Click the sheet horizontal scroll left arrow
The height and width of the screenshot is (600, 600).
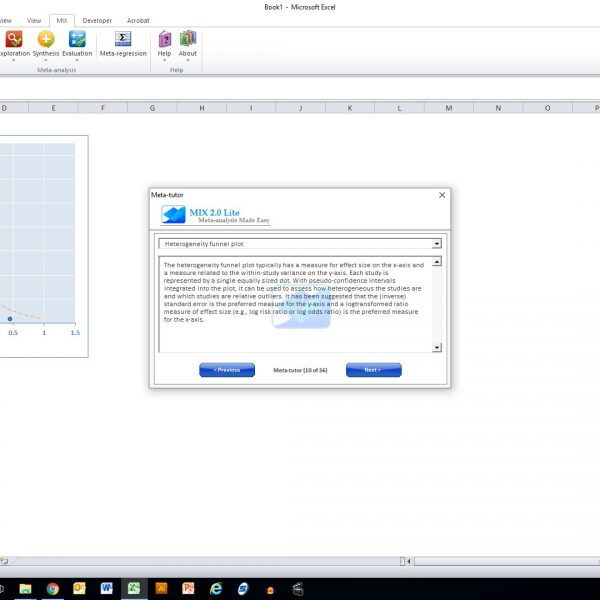(409, 561)
